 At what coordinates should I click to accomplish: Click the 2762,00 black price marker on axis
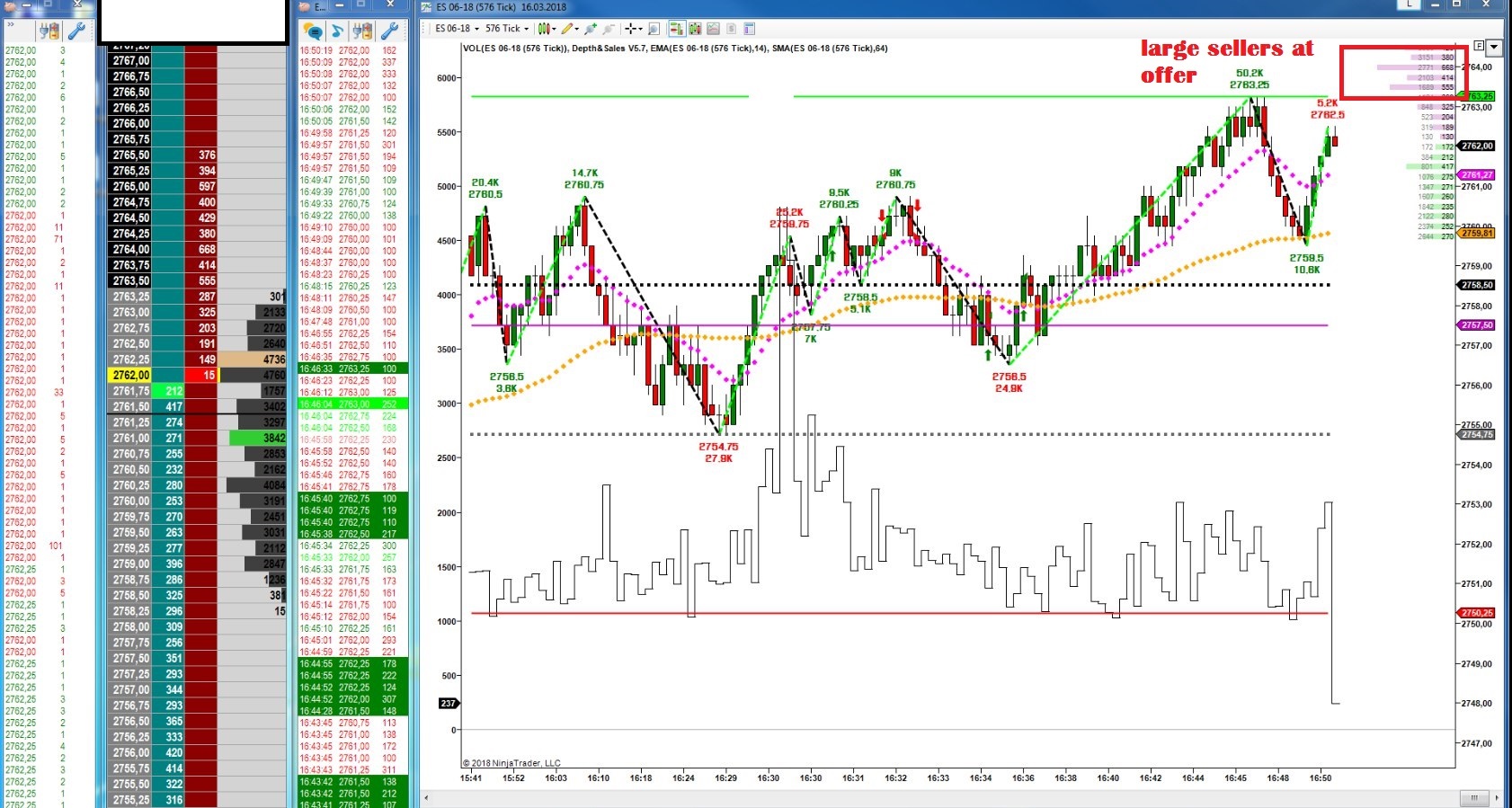[1477, 146]
